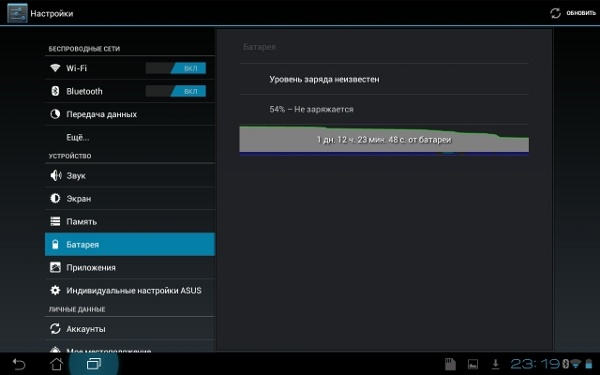Click the storage icon next to 'Память'
Viewport: 600px width, 375px height.
pos(55,221)
